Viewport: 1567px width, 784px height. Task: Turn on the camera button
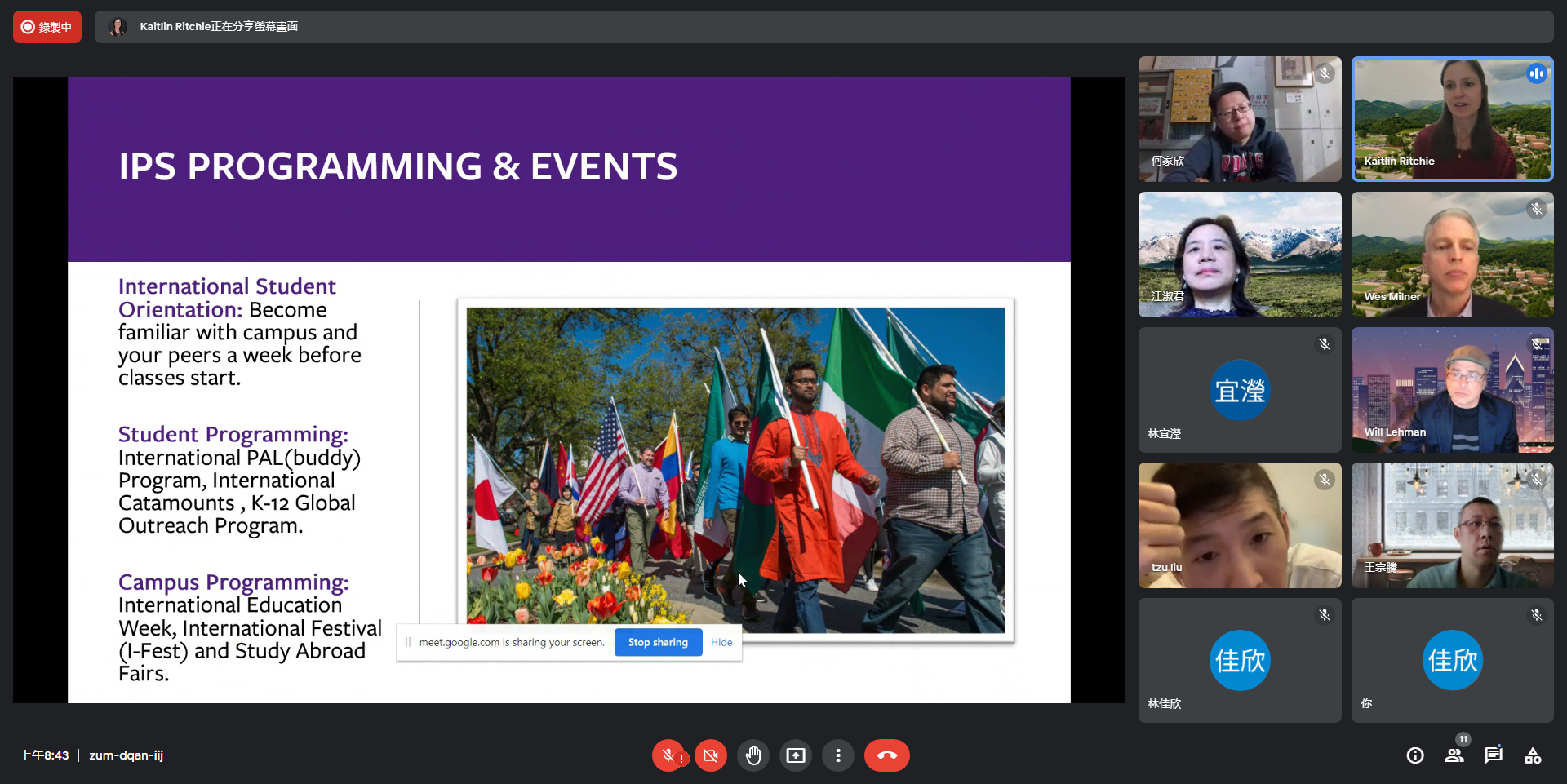pyautogui.click(x=711, y=755)
